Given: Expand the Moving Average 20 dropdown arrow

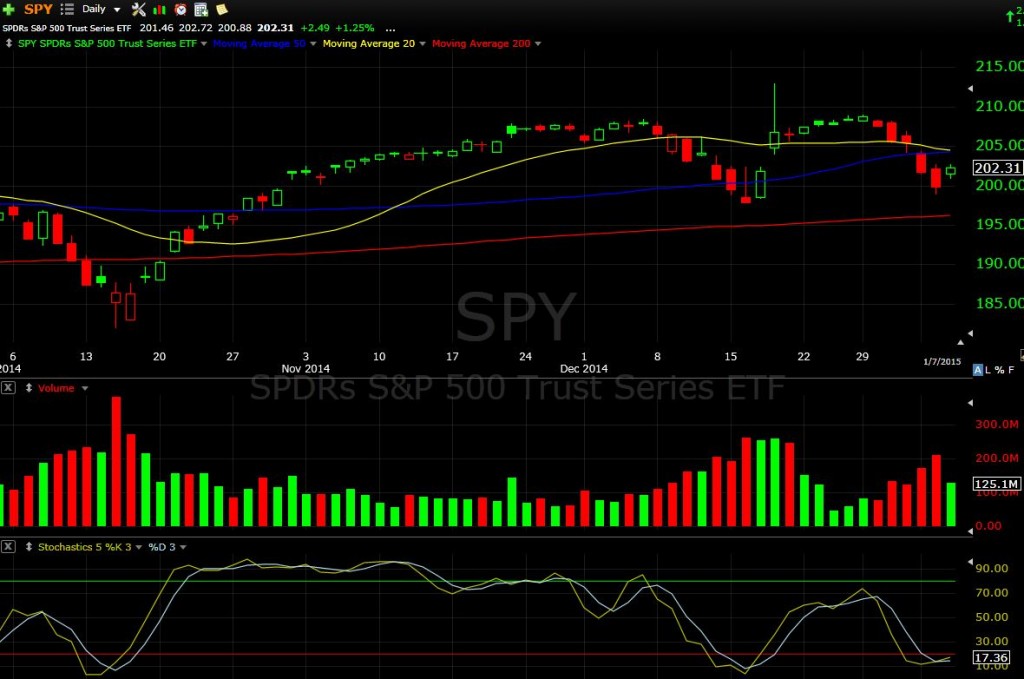Looking at the screenshot, I should (x=423, y=44).
